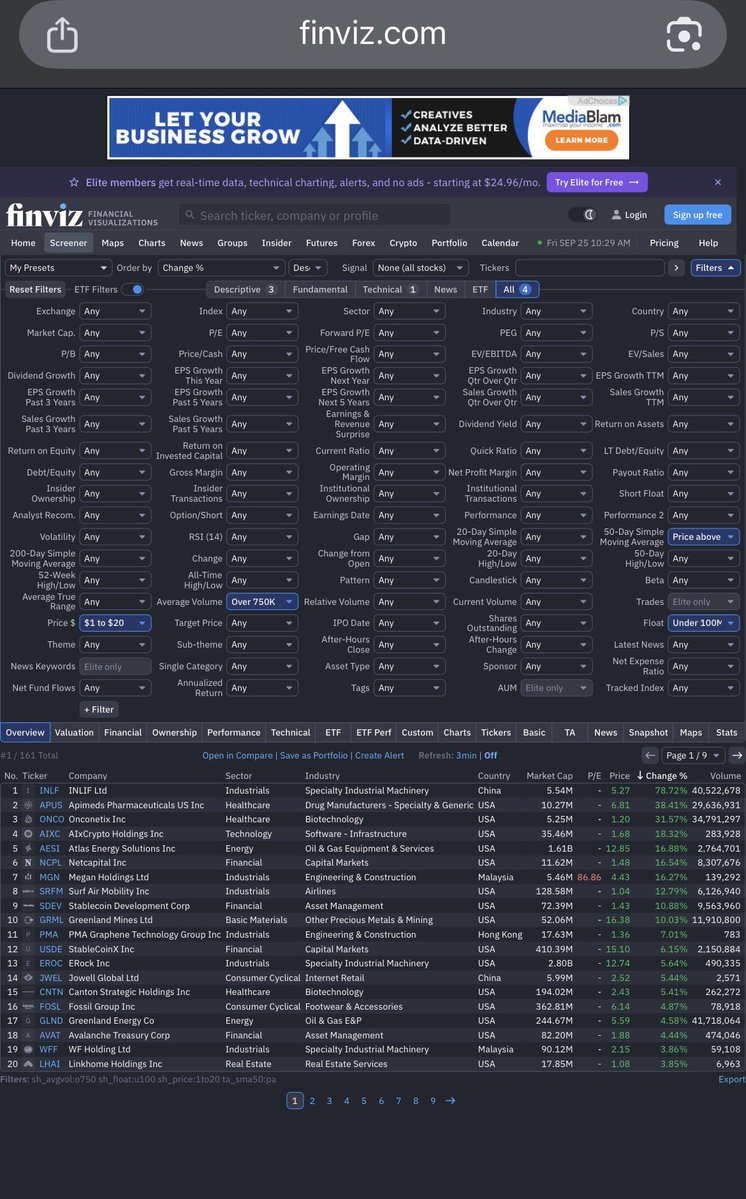
Task: Click the Login user icon
Action: (x=616, y=215)
